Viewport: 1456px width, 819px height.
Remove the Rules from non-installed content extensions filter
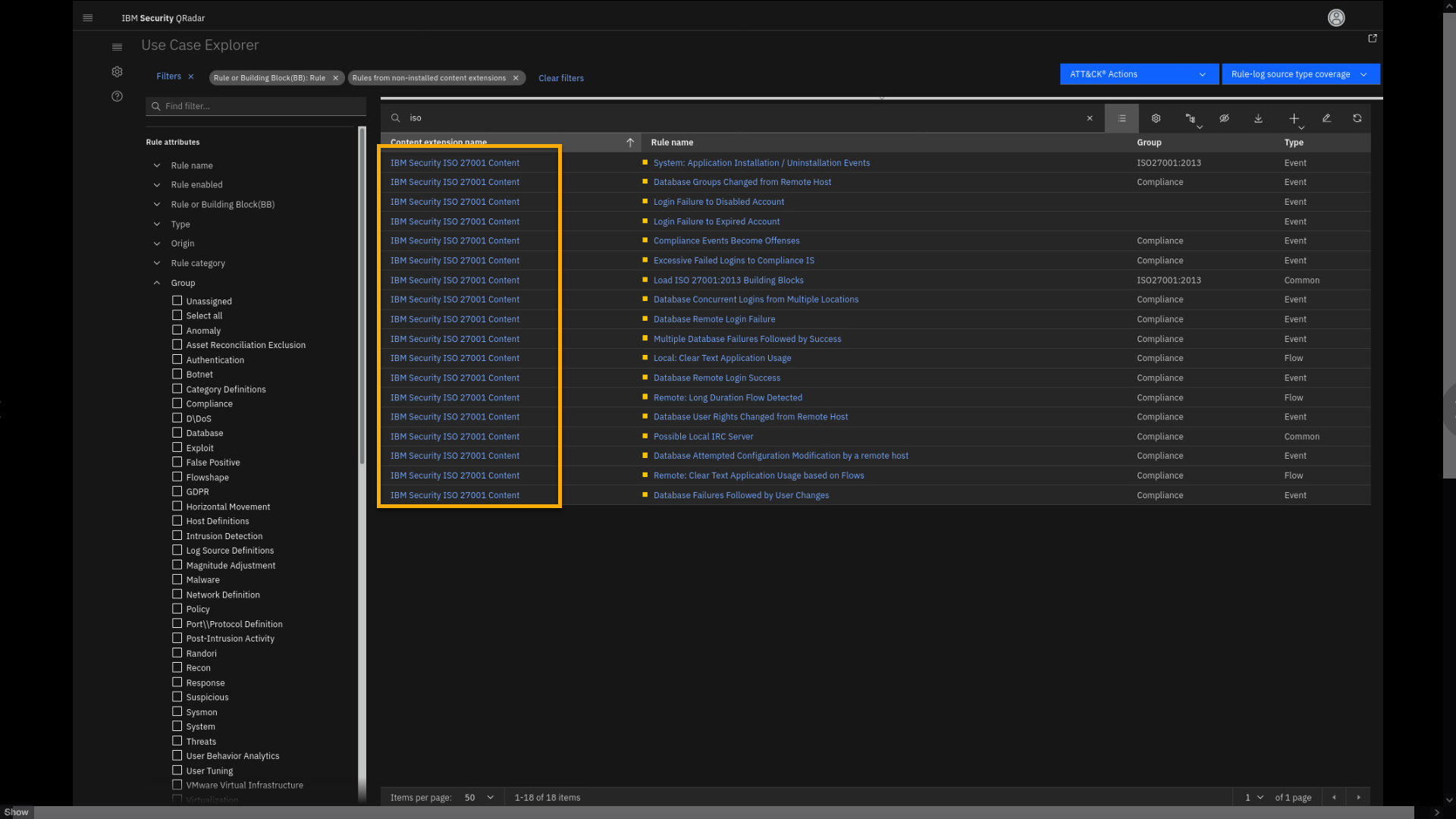click(x=516, y=78)
